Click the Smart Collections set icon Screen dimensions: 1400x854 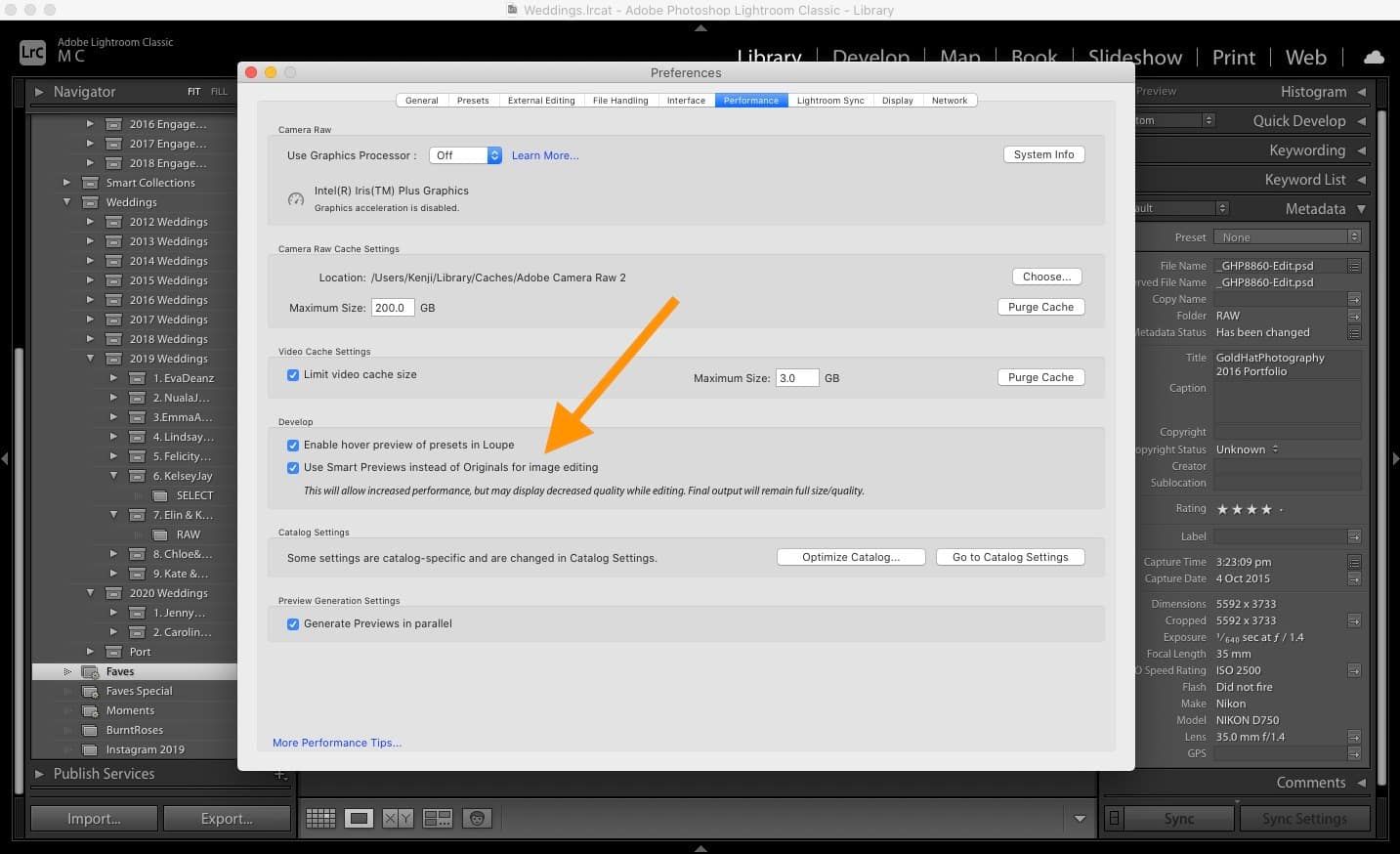pos(90,183)
